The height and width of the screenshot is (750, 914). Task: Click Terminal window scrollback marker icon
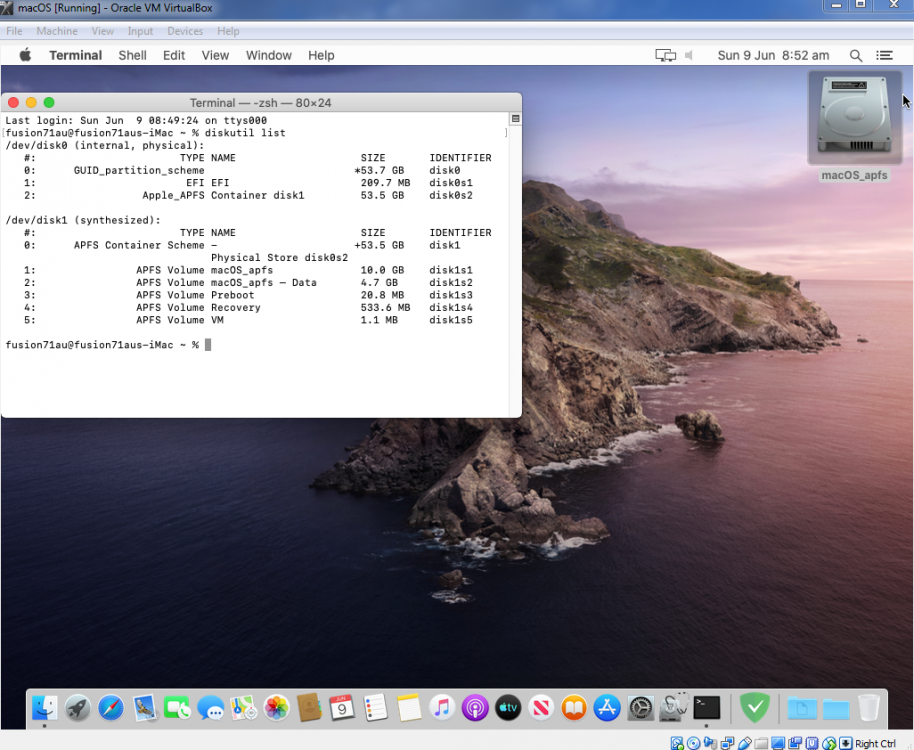[x=515, y=119]
